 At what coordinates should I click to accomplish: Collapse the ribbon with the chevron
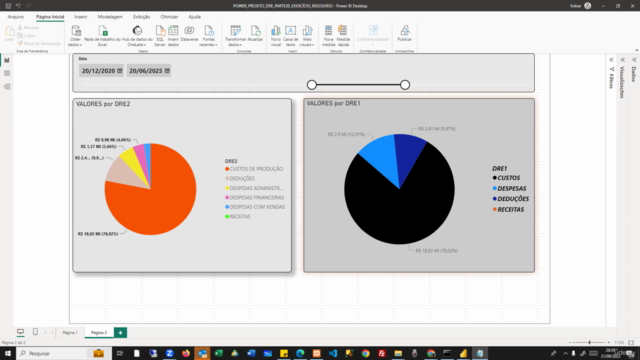pos(636,50)
